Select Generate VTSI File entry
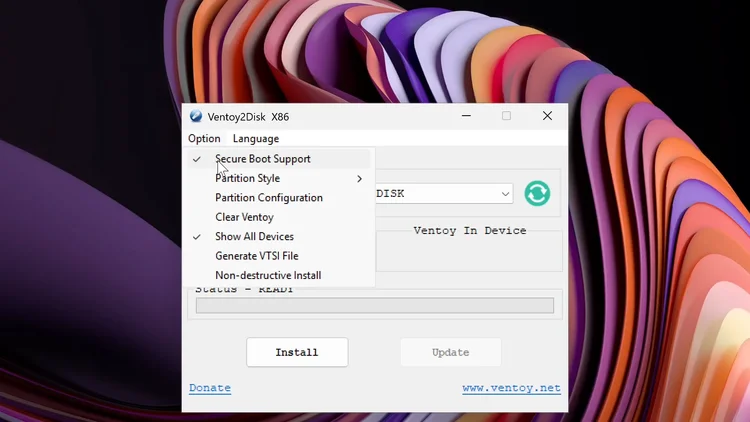The image size is (750, 422). [277, 256]
